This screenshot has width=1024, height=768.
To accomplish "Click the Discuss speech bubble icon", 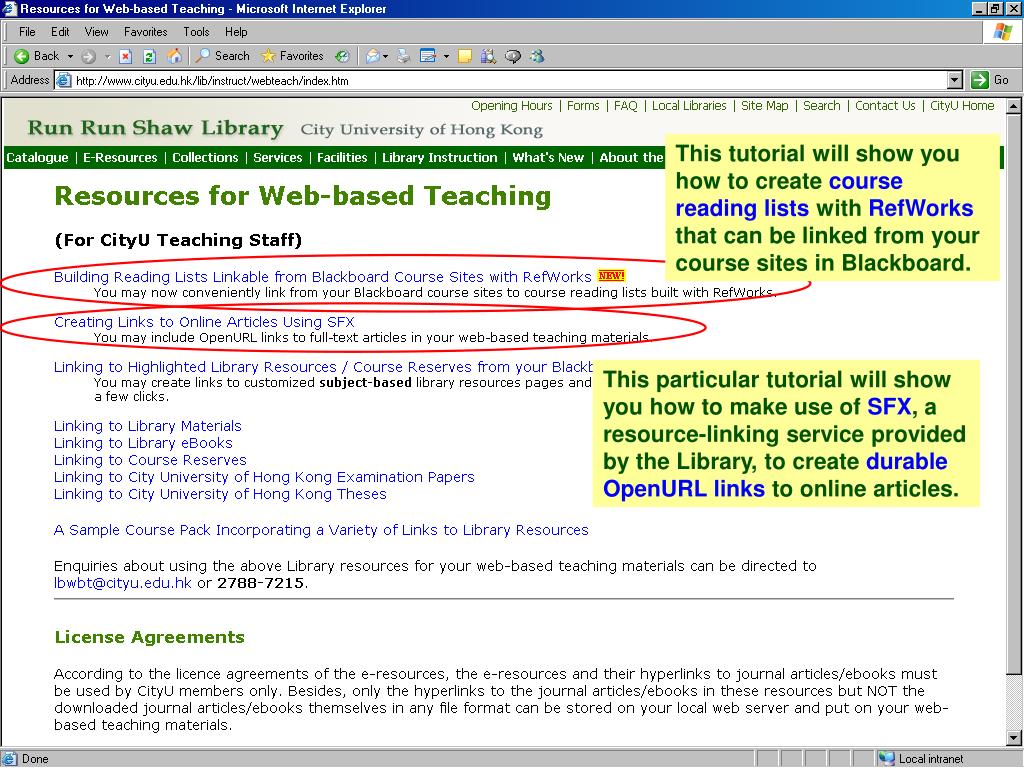I will [x=513, y=57].
